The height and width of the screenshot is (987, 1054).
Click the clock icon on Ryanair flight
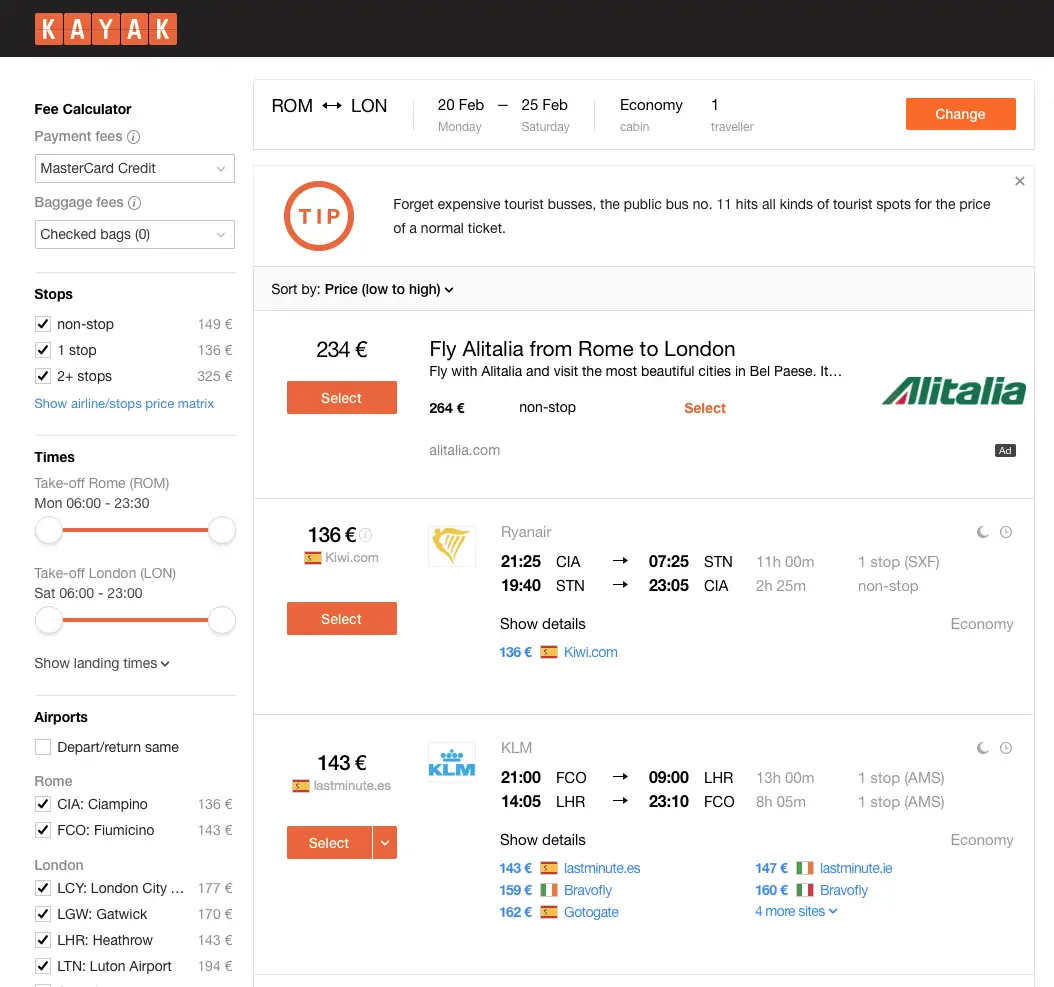pyautogui.click(x=1006, y=532)
